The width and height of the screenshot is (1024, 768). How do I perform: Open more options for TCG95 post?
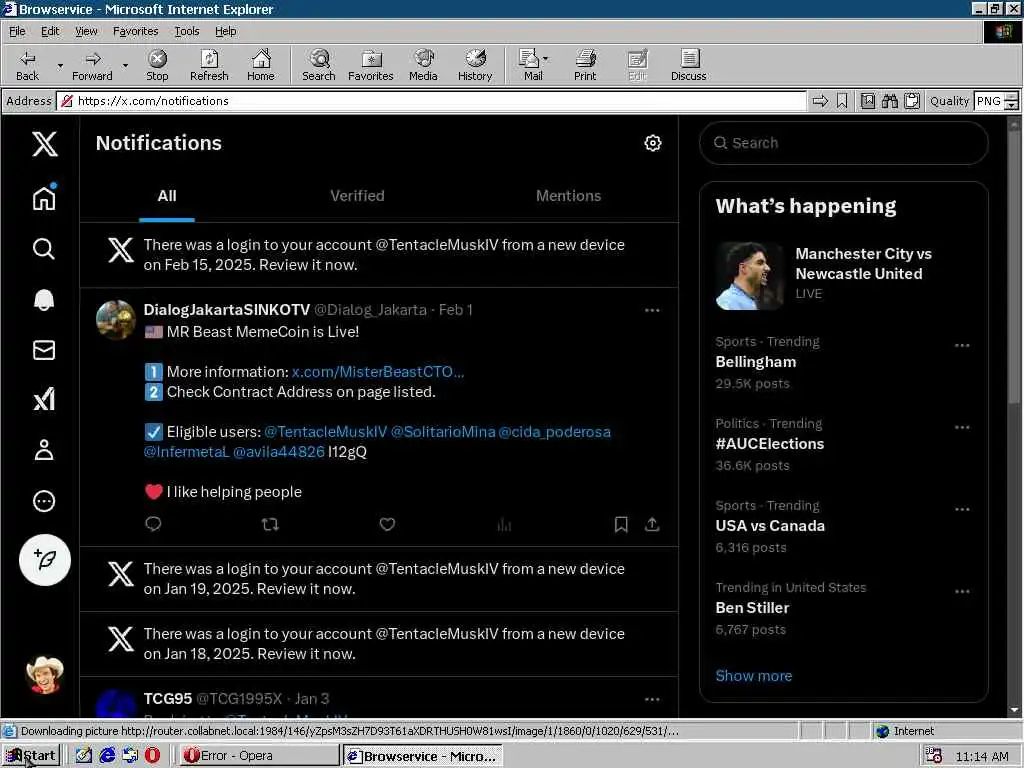[652, 699]
